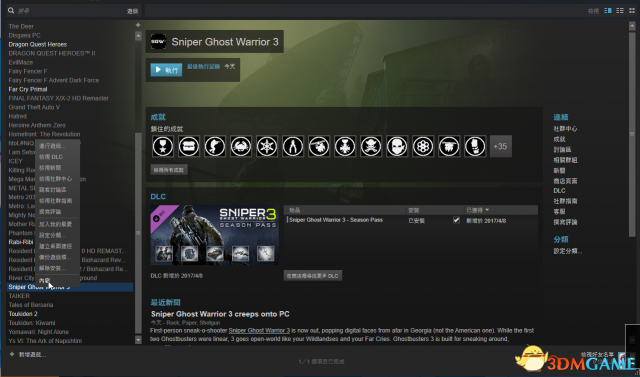Open the 客服 link in the right sidebar
The image size is (640, 377).
click(559, 211)
